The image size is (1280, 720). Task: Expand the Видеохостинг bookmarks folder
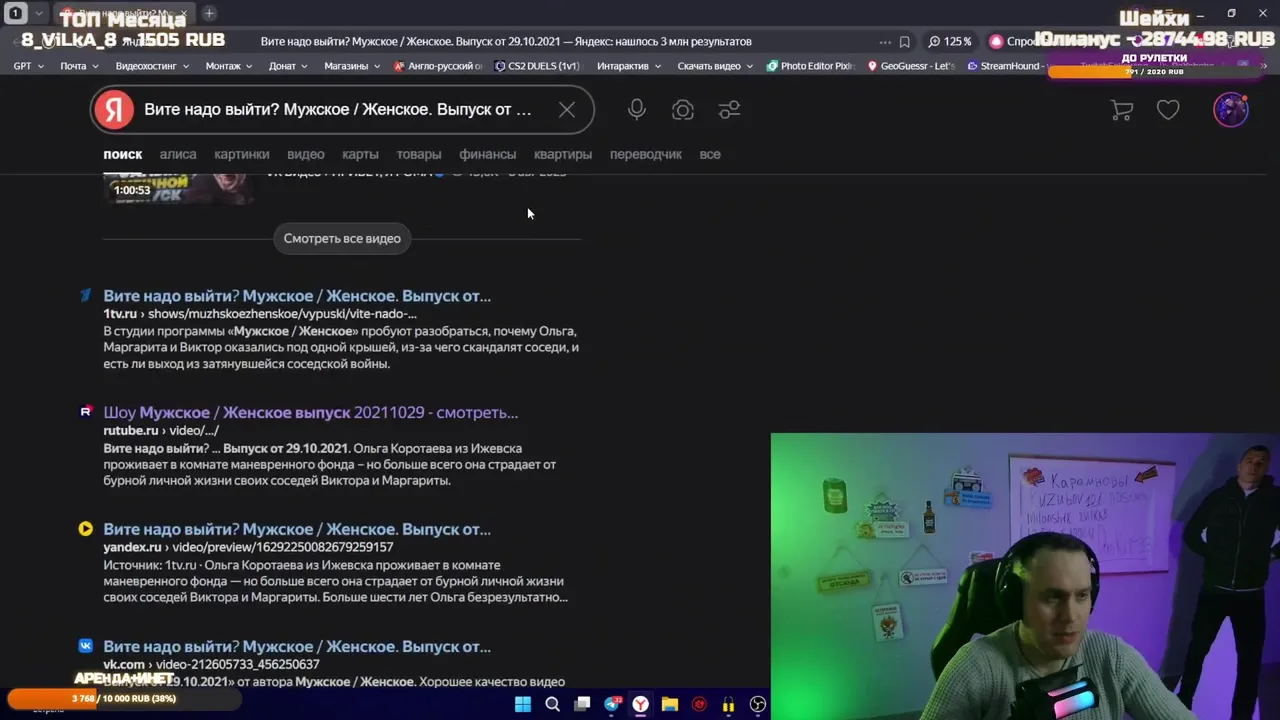click(x=152, y=66)
